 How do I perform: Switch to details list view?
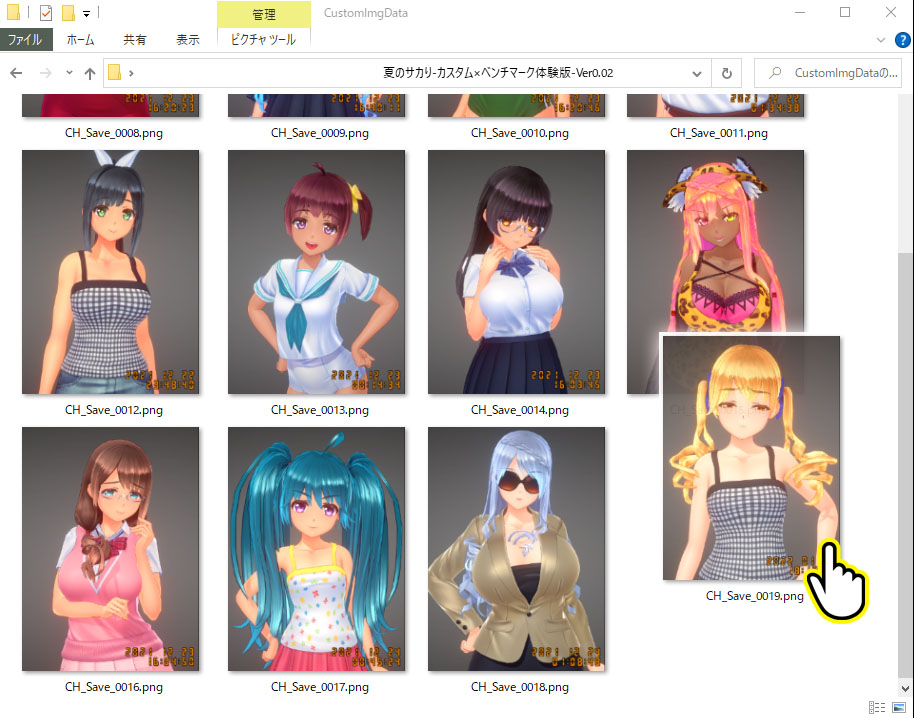click(876, 707)
